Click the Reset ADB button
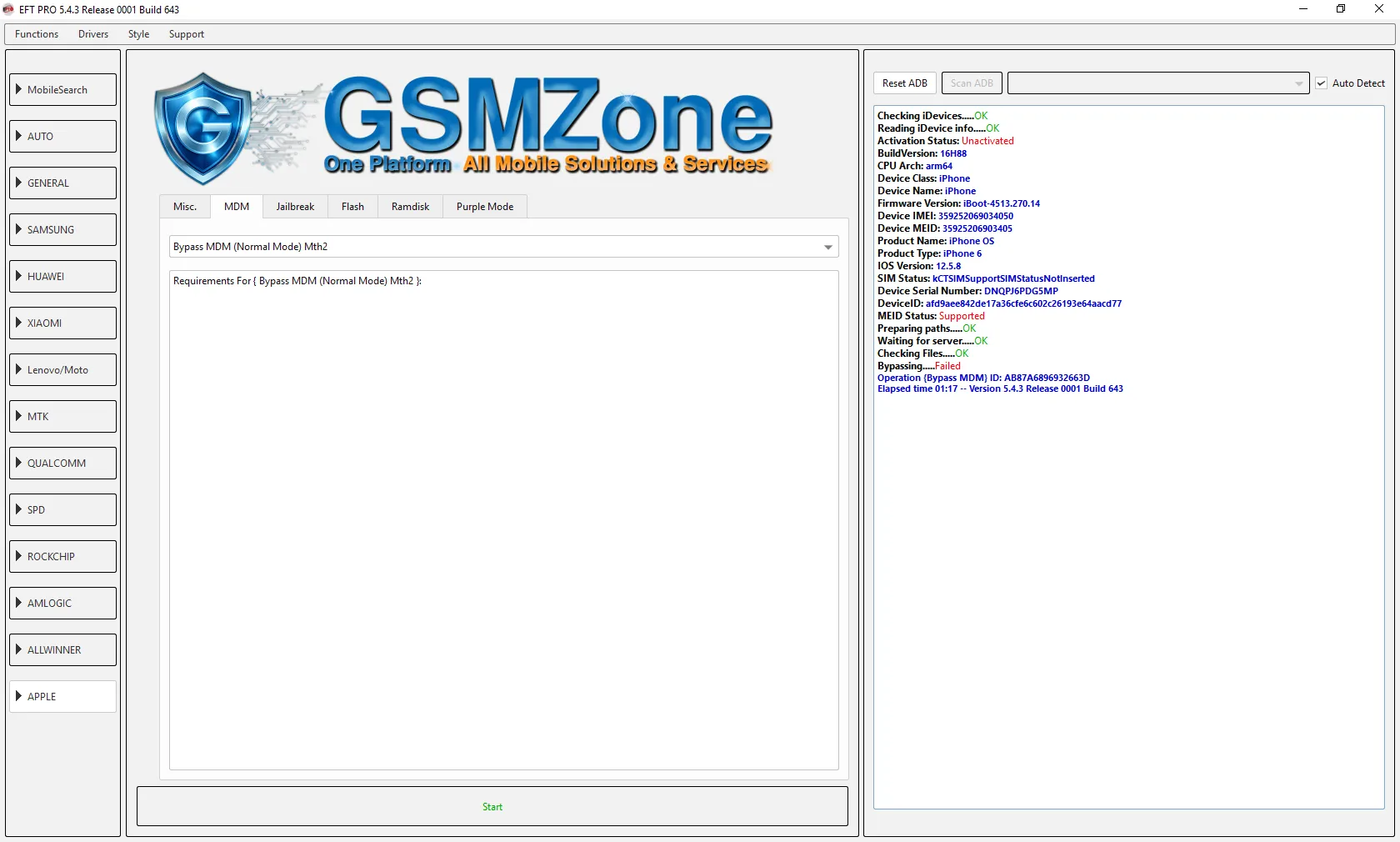The height and width of the screenshot is (842, 1400). click(904, 83)
